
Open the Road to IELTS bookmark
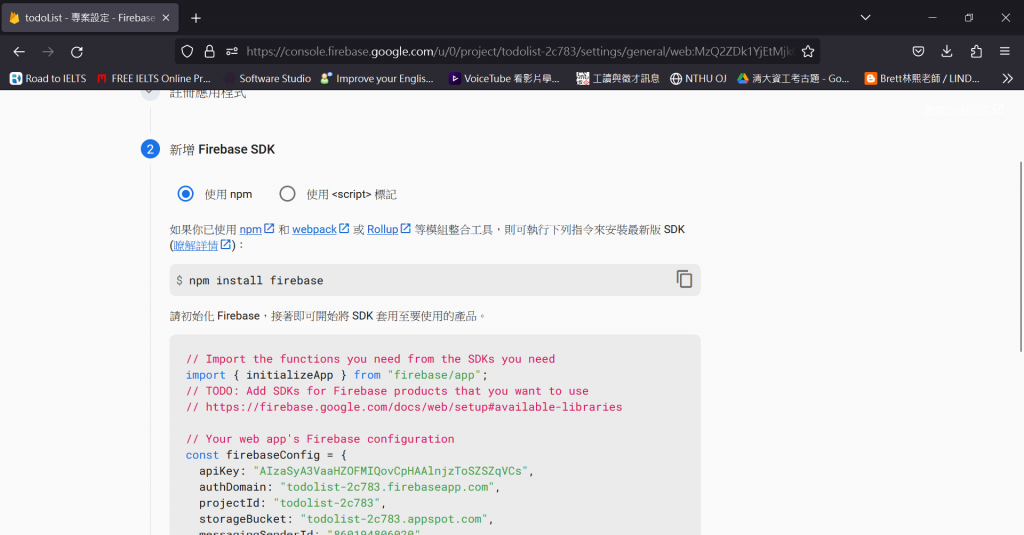48,78
